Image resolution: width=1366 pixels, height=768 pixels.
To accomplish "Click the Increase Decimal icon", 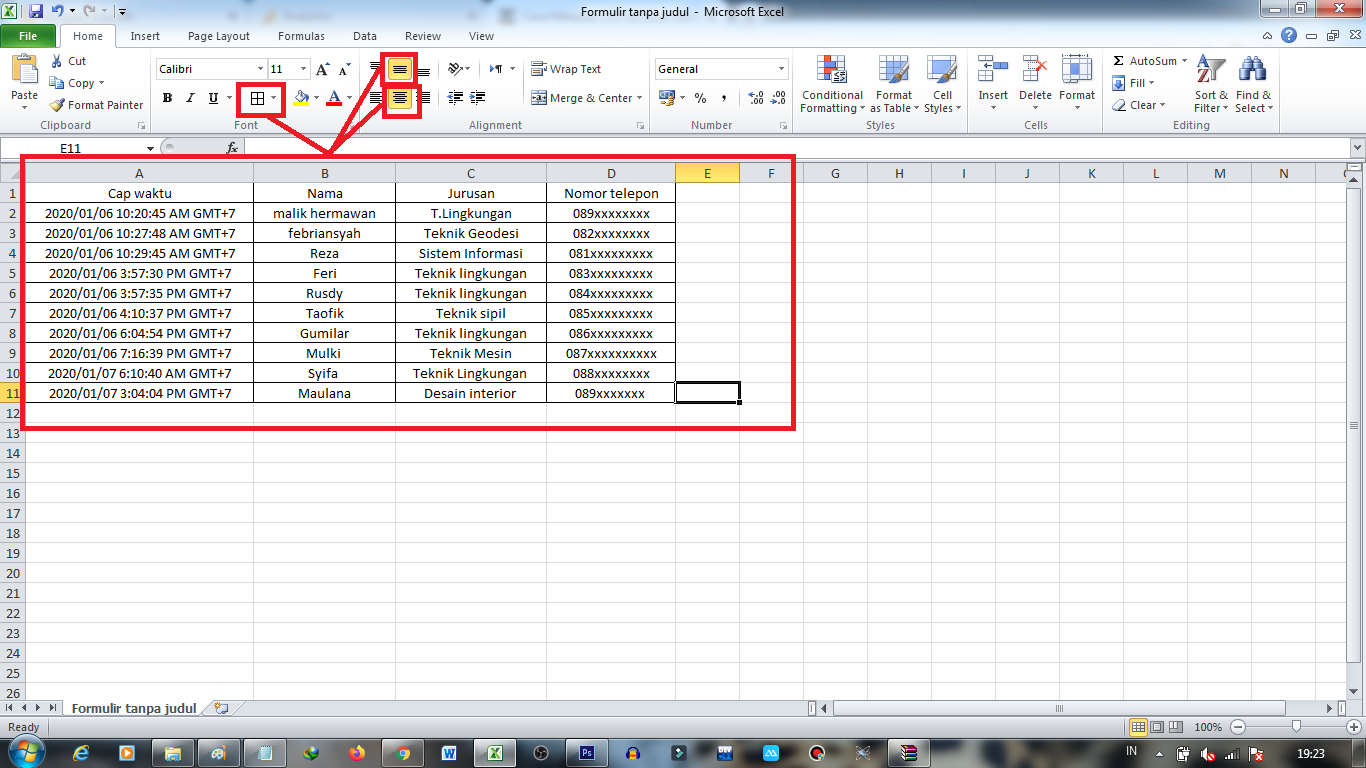I will click(x=757, y=99).
